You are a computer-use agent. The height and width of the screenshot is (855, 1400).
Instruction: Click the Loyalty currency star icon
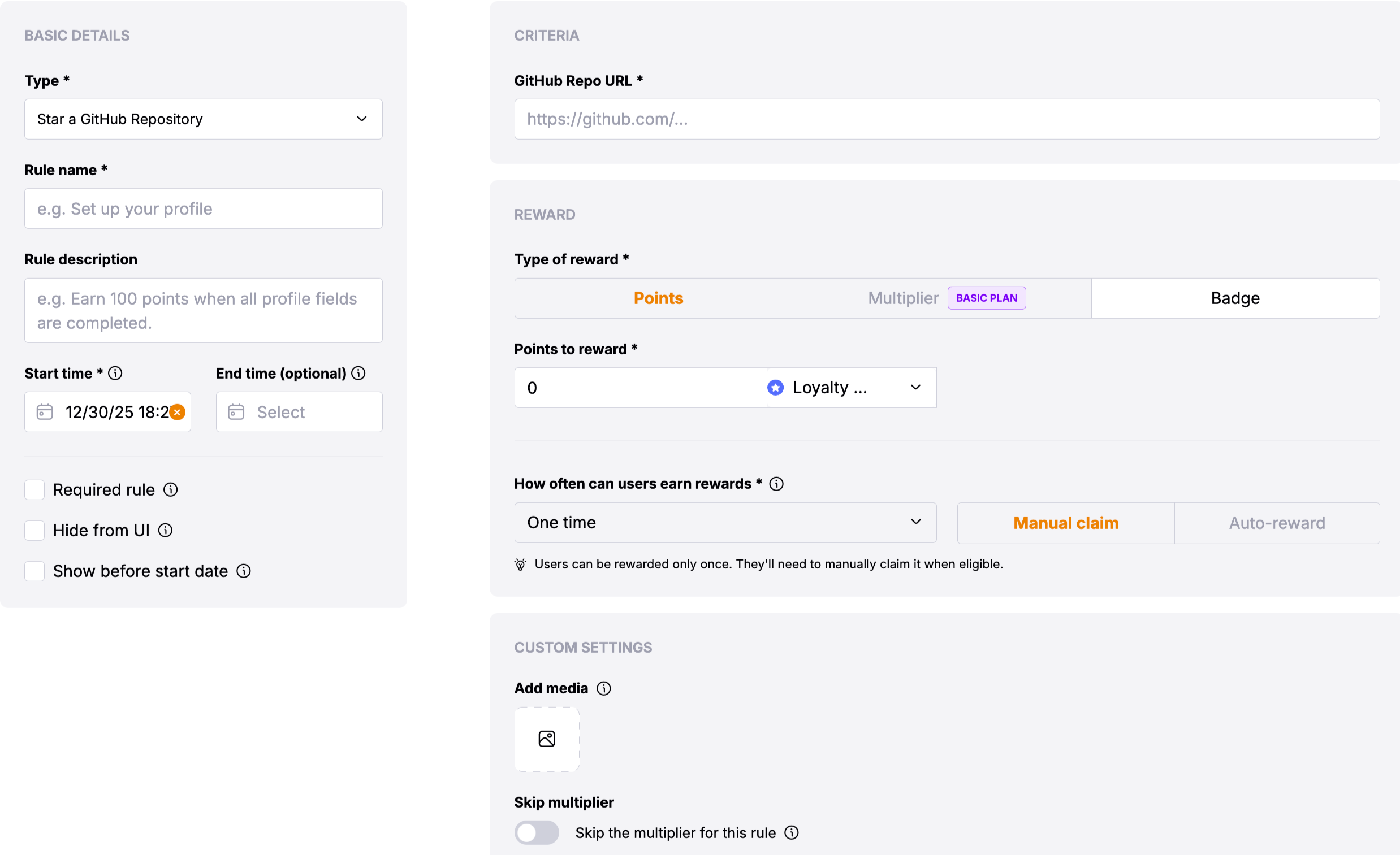[x=776, y=387]
